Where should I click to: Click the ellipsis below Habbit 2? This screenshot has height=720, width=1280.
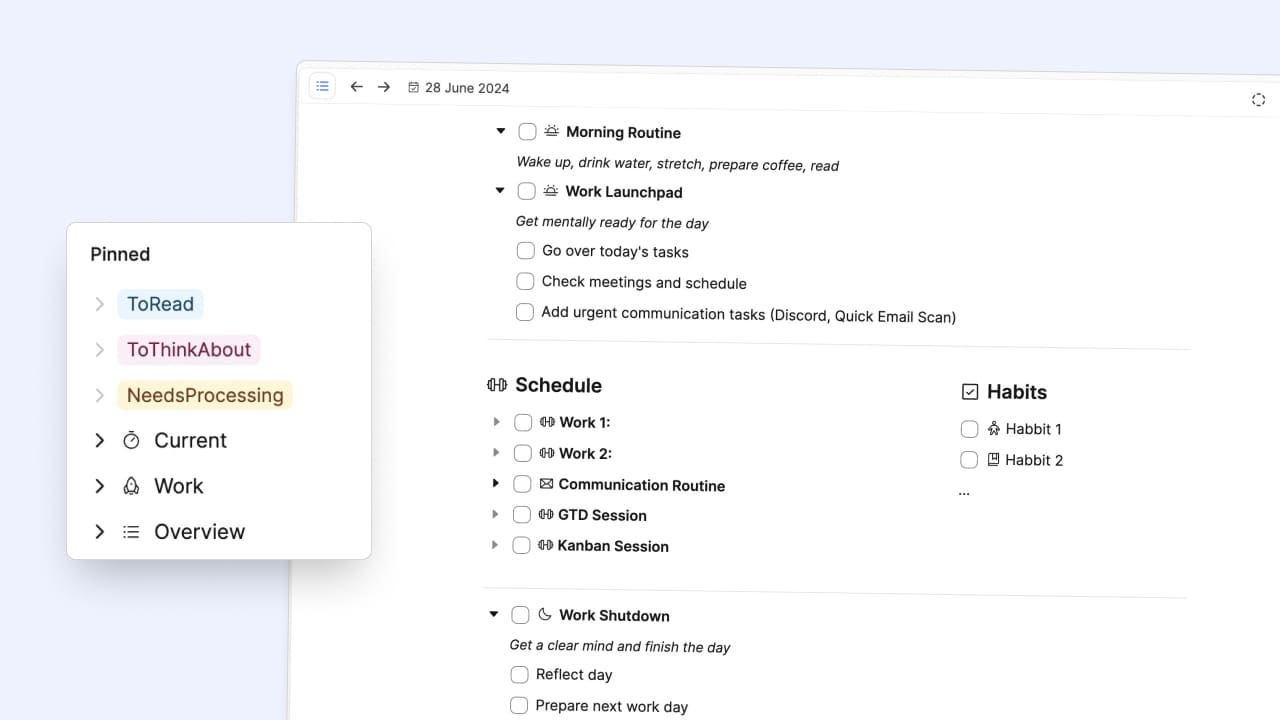pos(964,493)
